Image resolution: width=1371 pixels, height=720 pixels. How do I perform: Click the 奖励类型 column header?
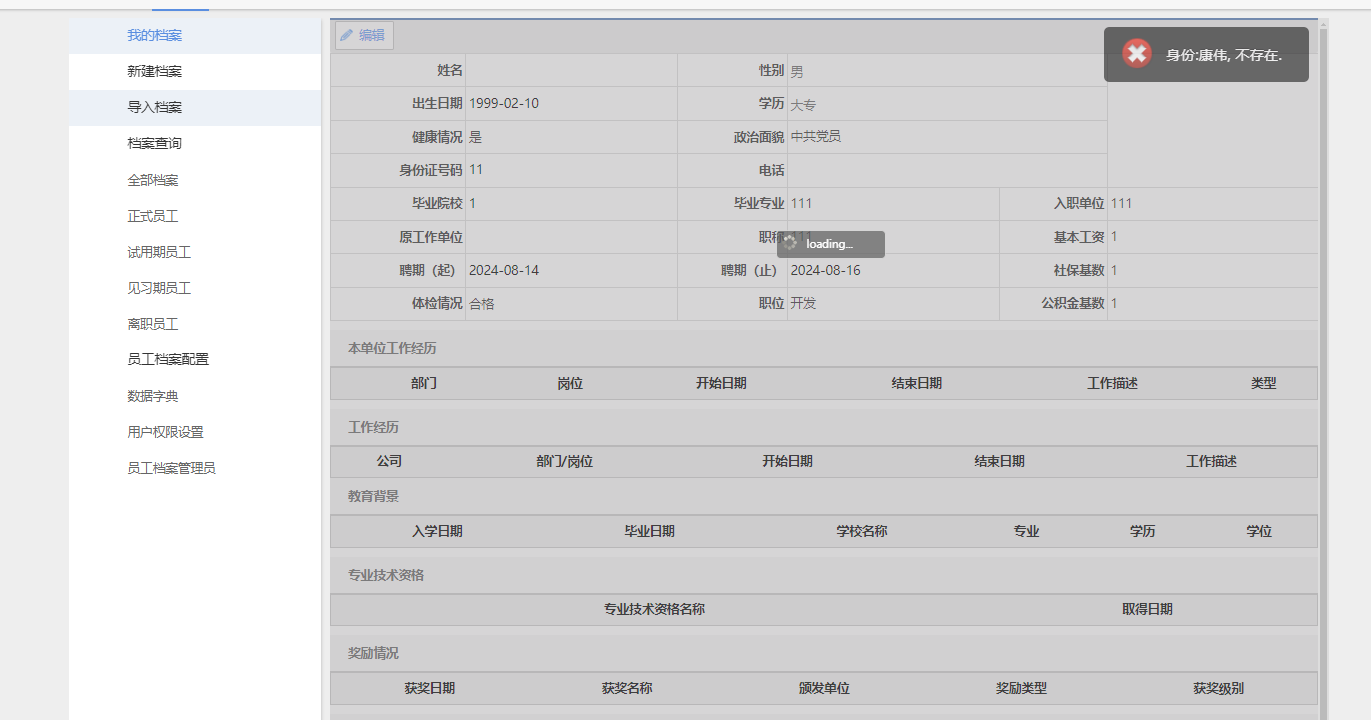tap(1021, 688)
